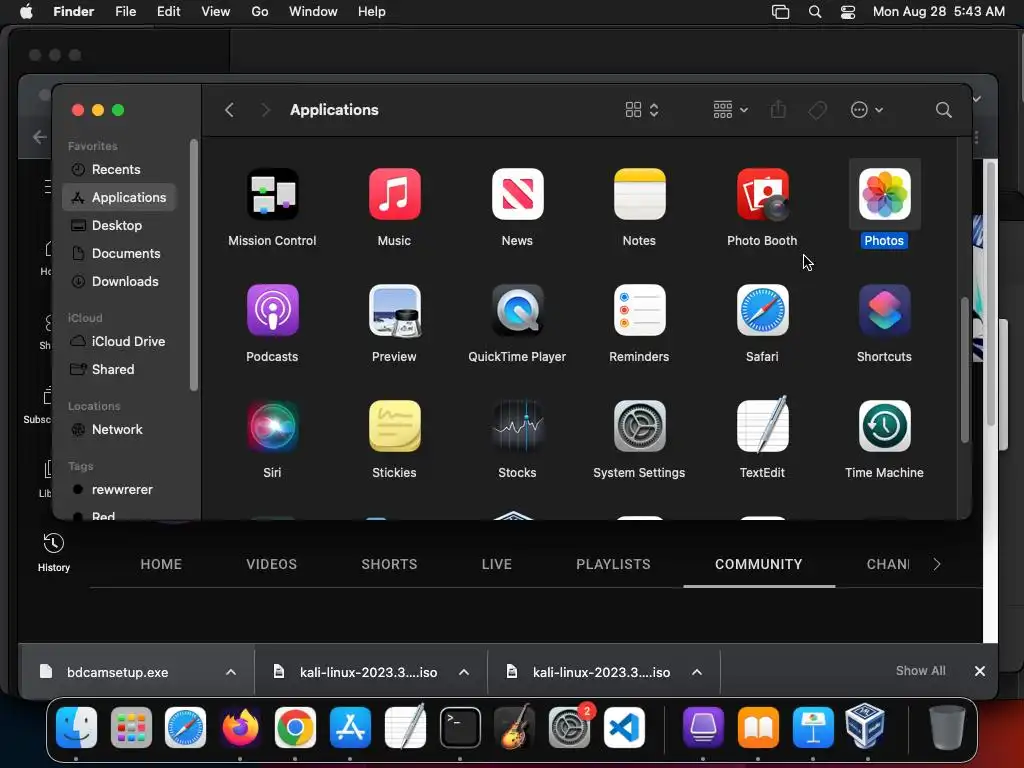Select Downloads in Finder sidebar
The width and height of the screenshot is (1024, 768).
[119, 281]
